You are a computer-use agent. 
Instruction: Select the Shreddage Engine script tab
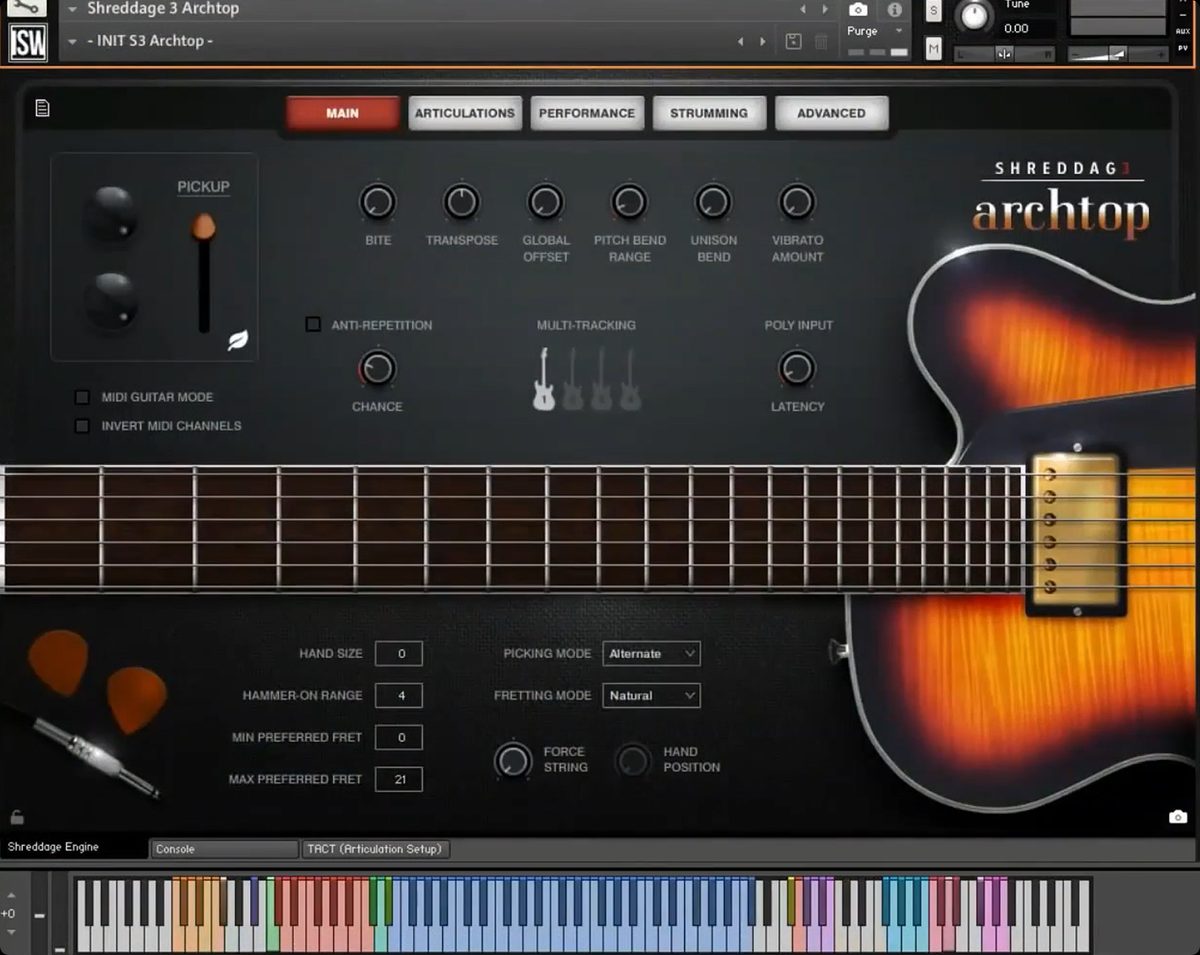coord(74,847)
